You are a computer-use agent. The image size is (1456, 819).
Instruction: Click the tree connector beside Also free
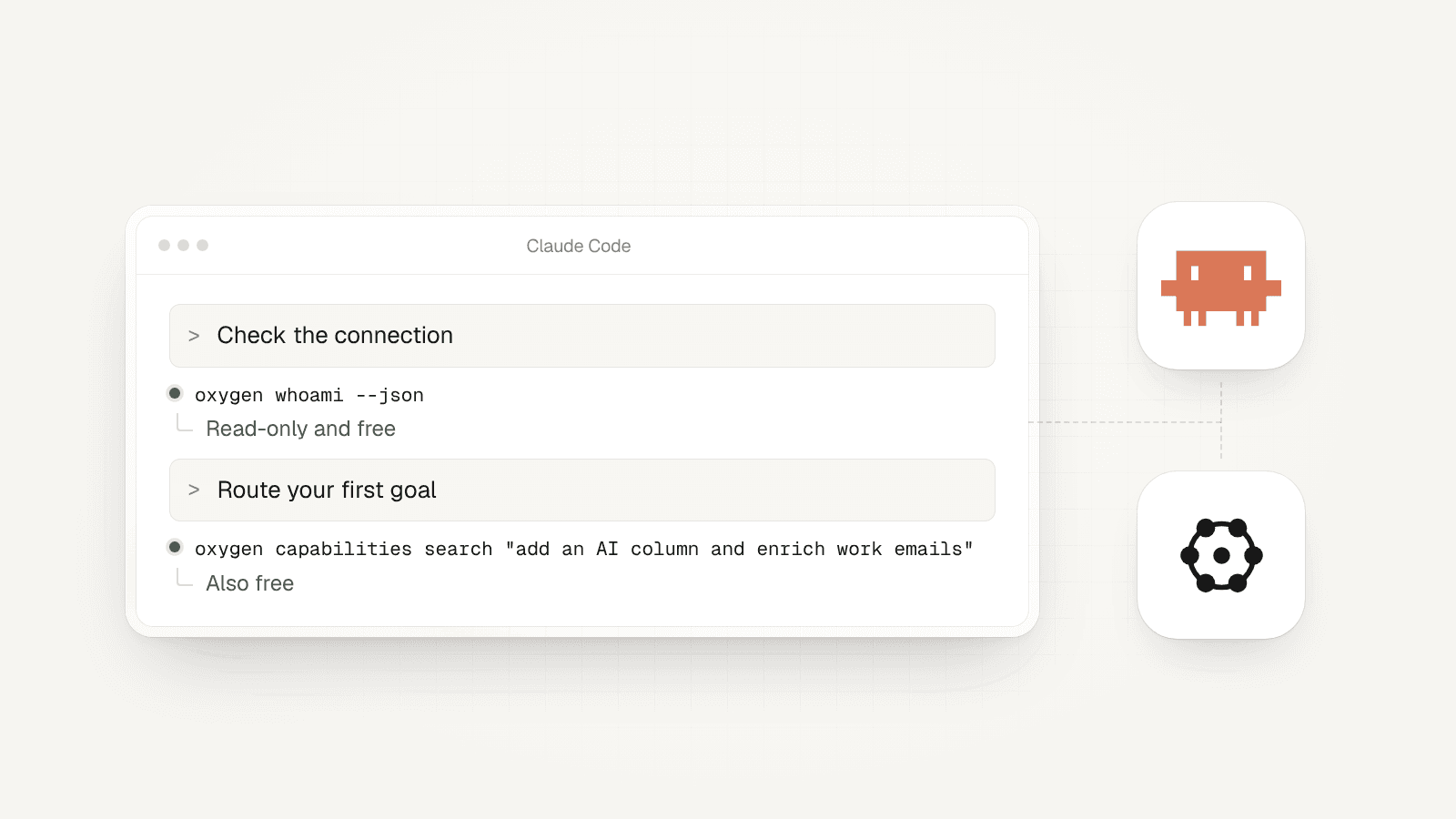click(x=185, y=578)
